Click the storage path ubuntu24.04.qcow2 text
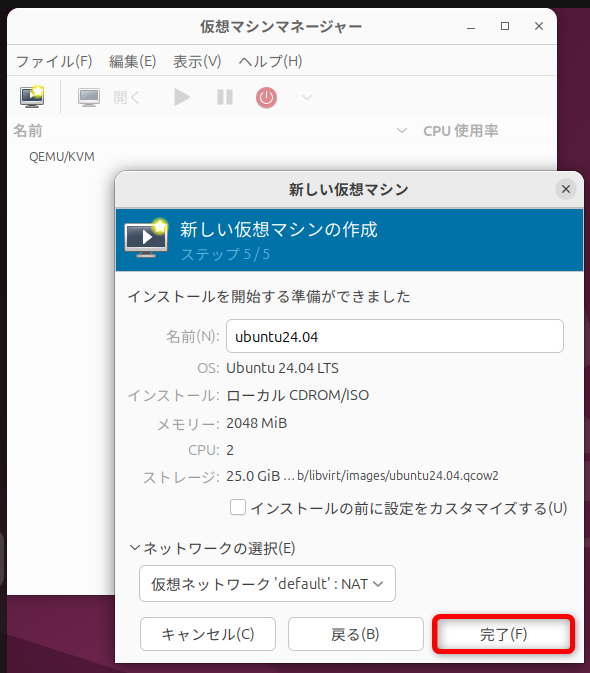Image resolution: width=590 pixels, height=673 pixels. click(x=398, y=476)
